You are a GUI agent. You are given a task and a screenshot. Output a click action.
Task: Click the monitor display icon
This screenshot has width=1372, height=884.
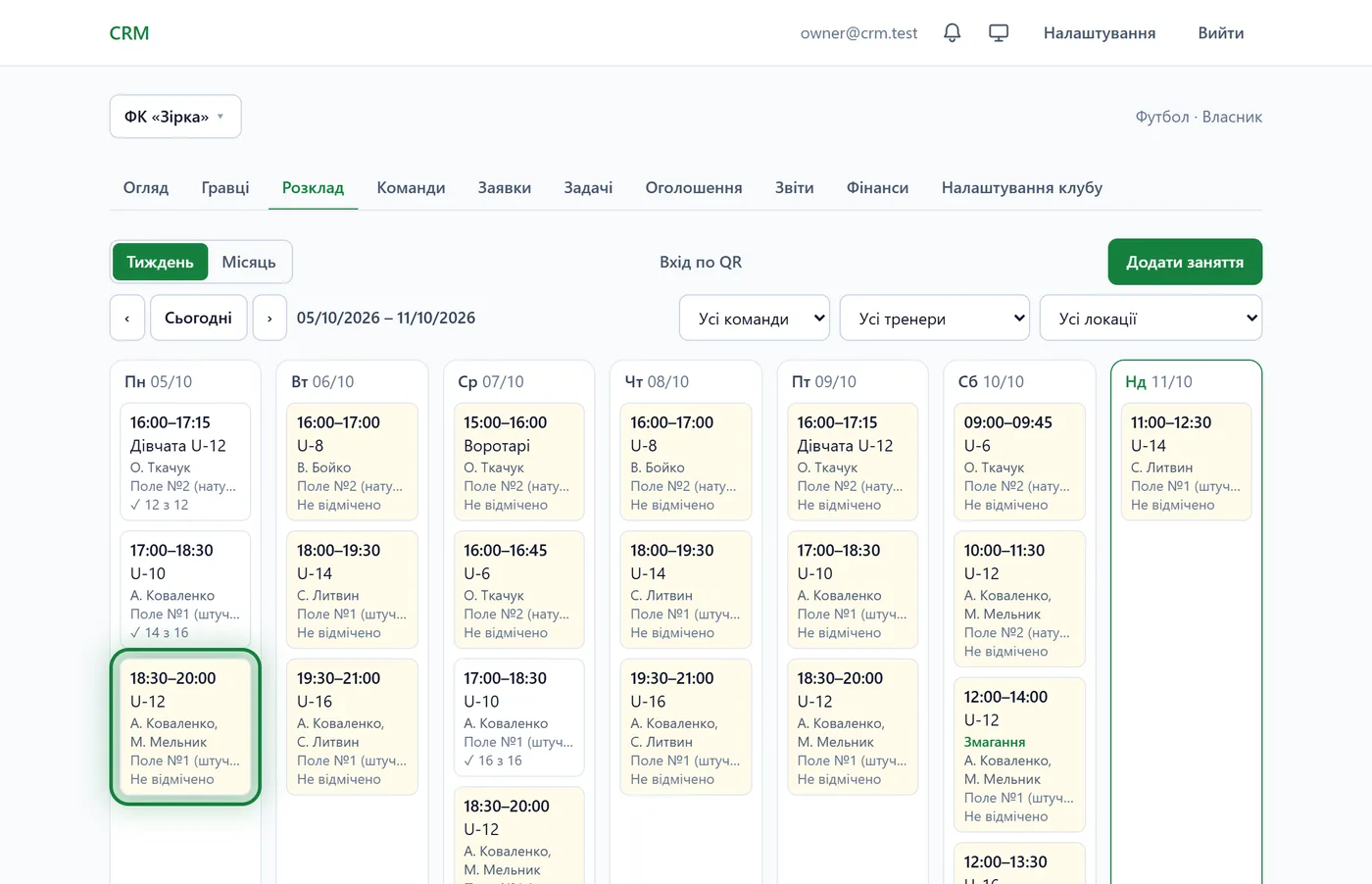pos(999,33)
